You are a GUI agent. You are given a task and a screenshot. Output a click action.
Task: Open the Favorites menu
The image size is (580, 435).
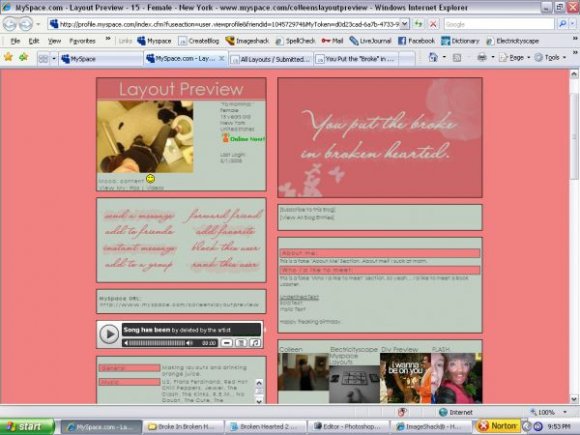click(82, 41)
